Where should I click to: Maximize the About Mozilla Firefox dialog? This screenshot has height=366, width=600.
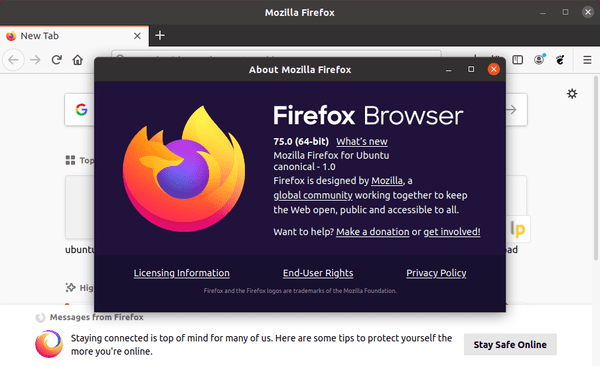tap(471, 69)
